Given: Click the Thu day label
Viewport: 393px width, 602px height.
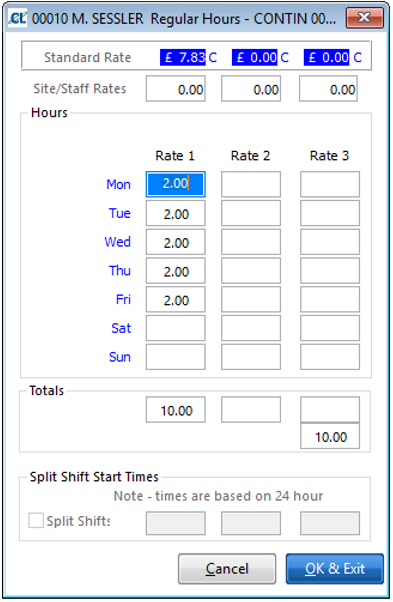Looking at the screenshot, I should coord(119,271).
